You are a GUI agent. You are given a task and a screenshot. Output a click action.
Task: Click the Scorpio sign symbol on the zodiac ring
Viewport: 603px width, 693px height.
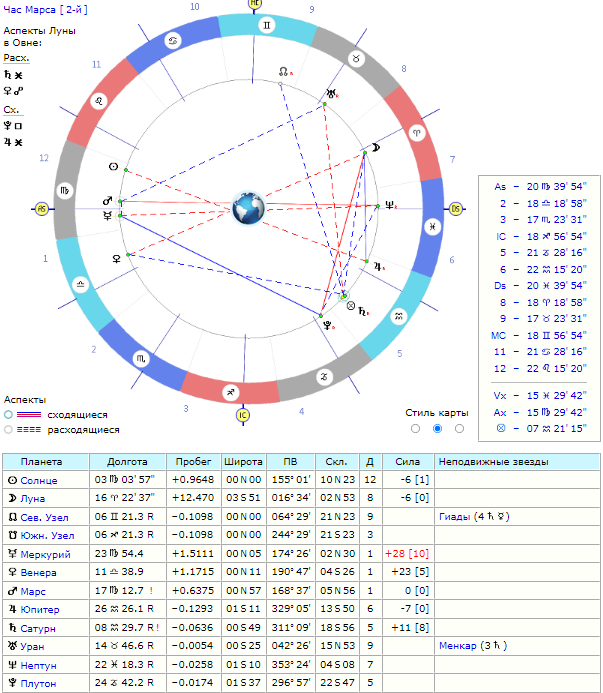tap(141, 359)
